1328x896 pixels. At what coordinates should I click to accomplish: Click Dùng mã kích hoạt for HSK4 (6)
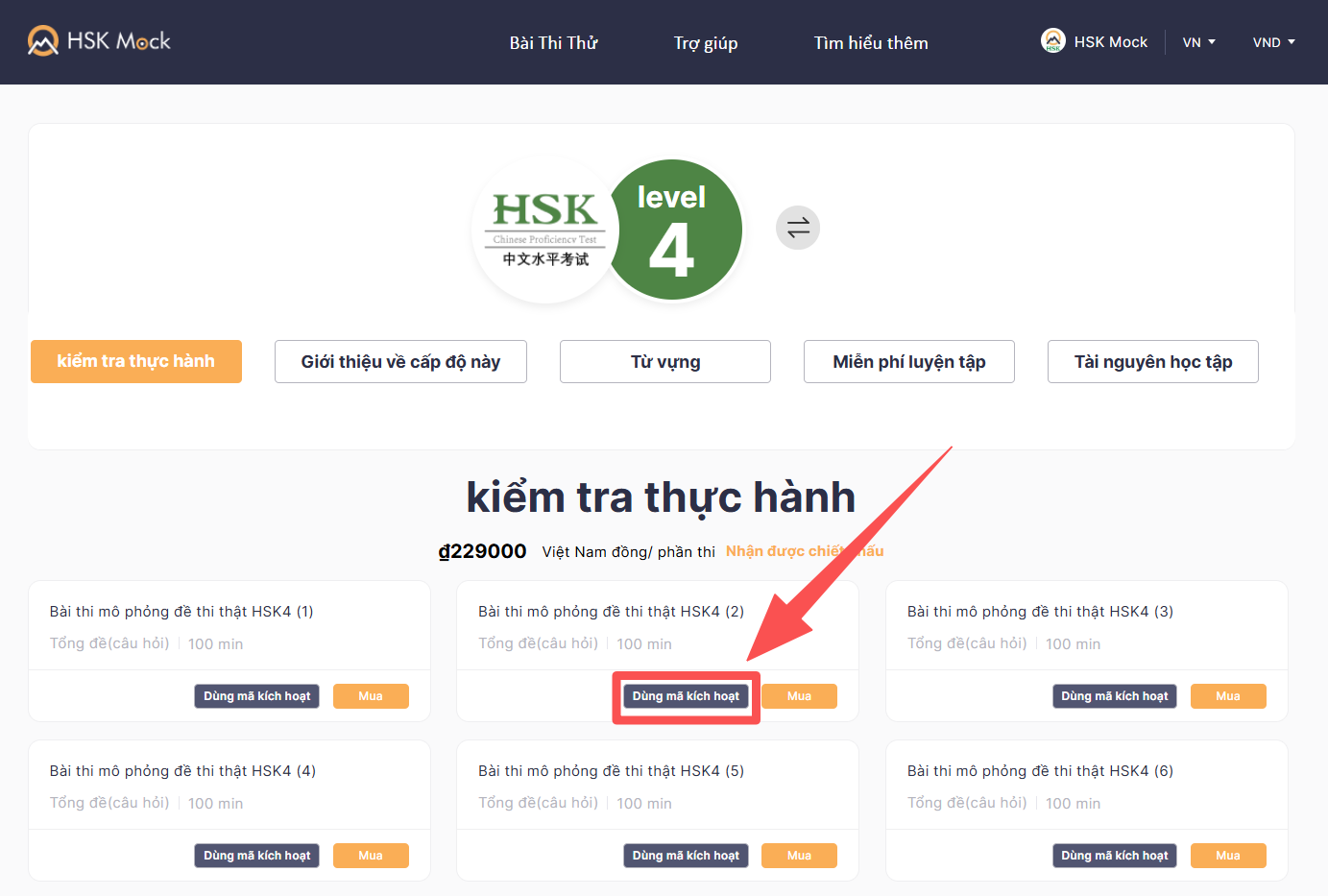click(1114, 855)
